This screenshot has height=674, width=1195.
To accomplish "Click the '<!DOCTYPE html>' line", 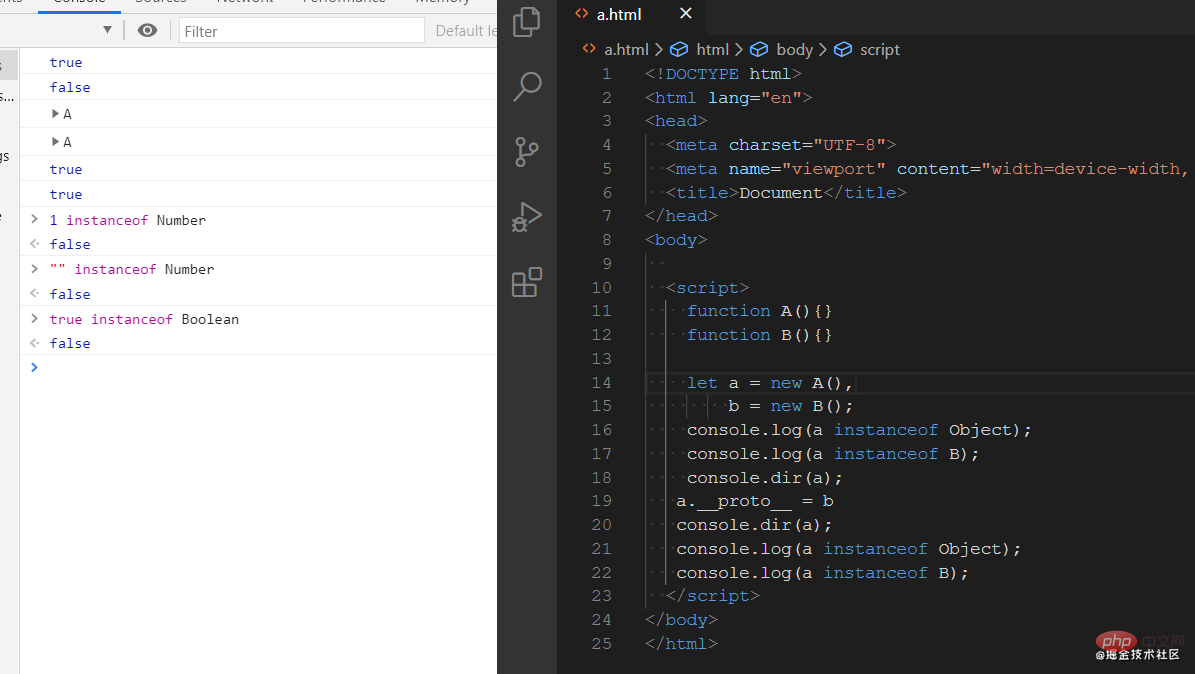I will [722, 74].
